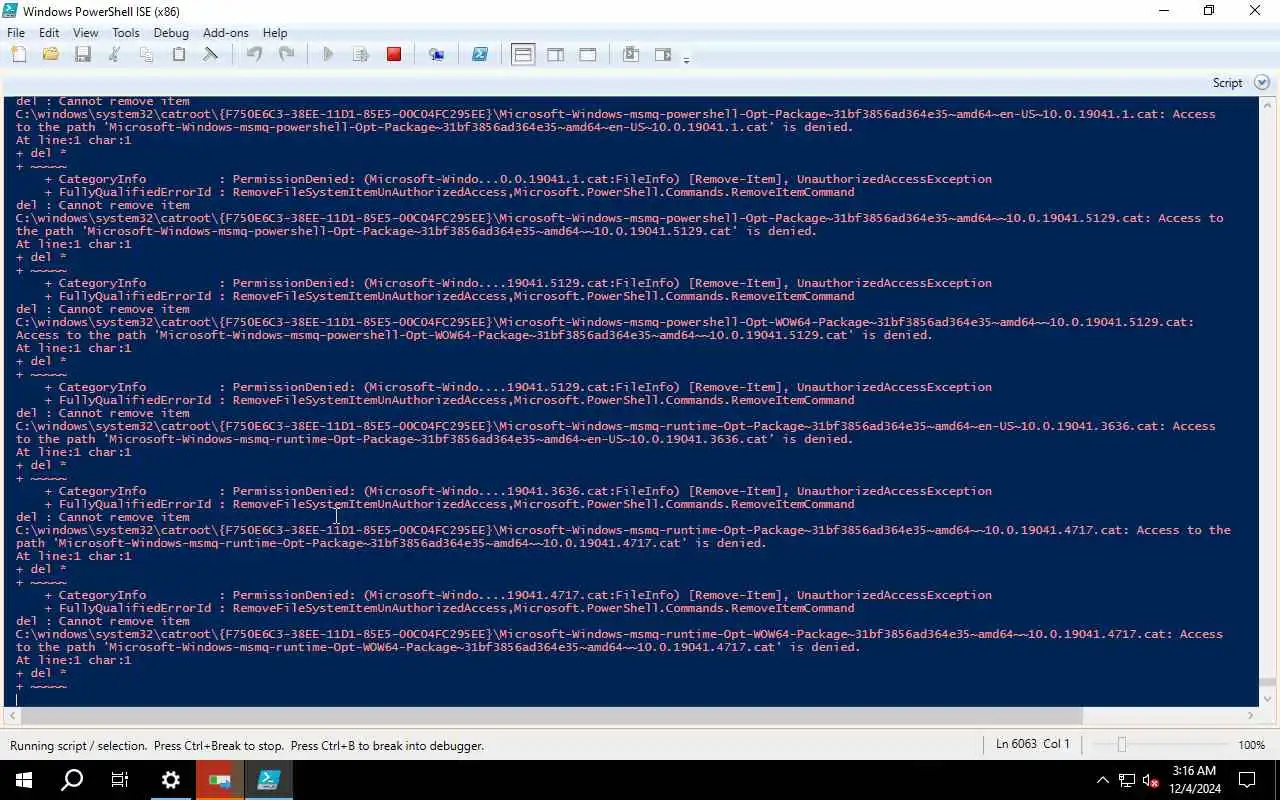Click the Ln 6063 Col 1 indicator
Image resolution: width=1280 pixels, height=800 pixels.
(1033, 744)
